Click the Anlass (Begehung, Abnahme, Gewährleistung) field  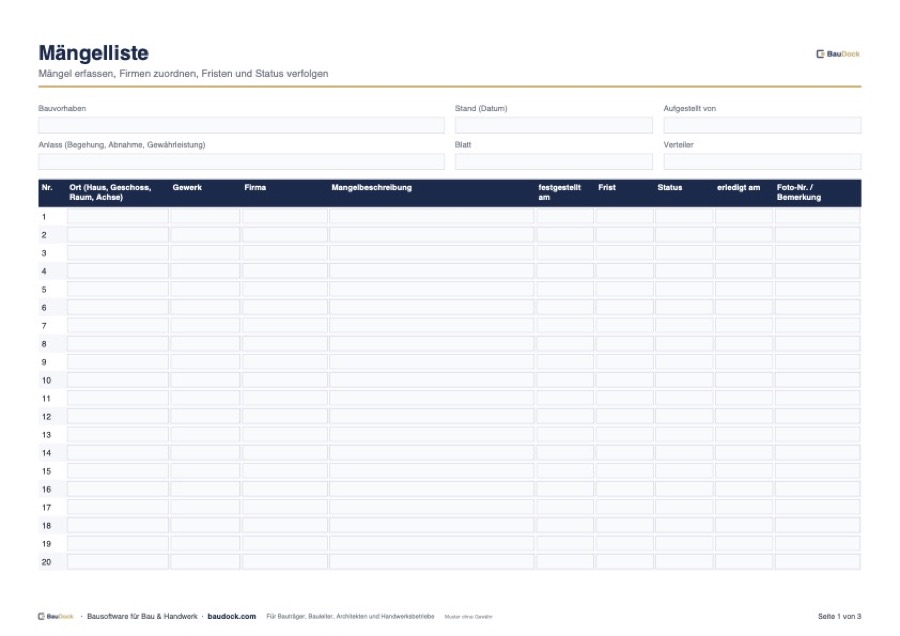coord(241,161)
